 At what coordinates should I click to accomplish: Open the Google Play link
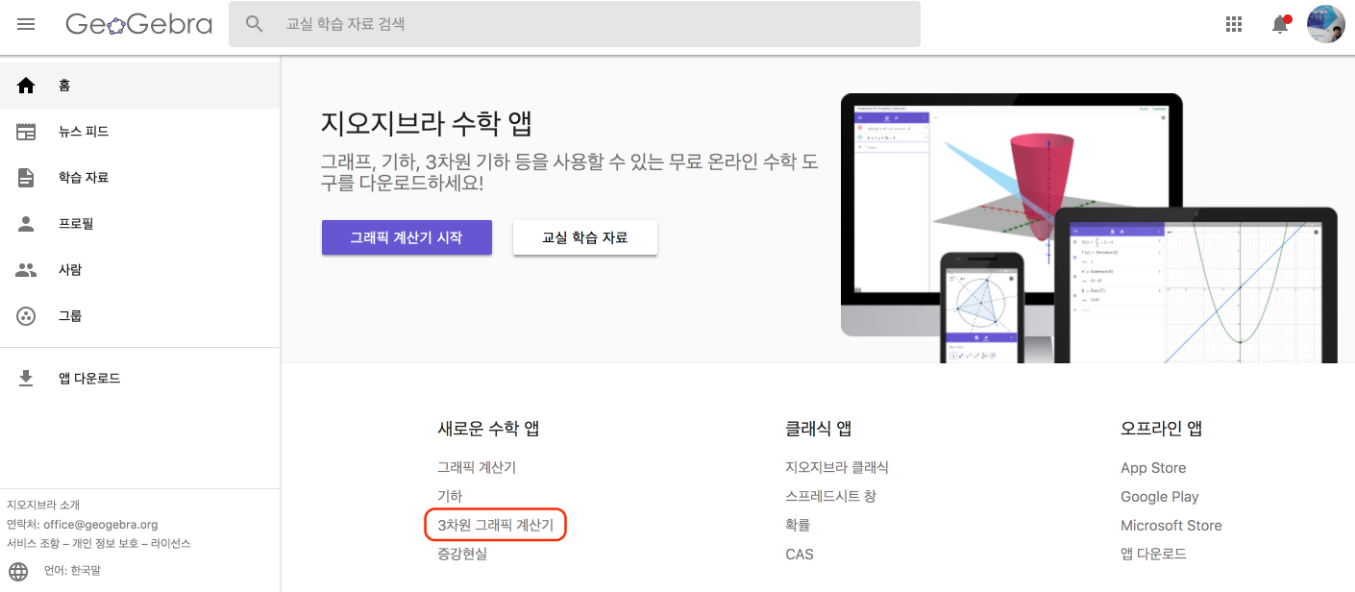click(x=1160, y=497)
